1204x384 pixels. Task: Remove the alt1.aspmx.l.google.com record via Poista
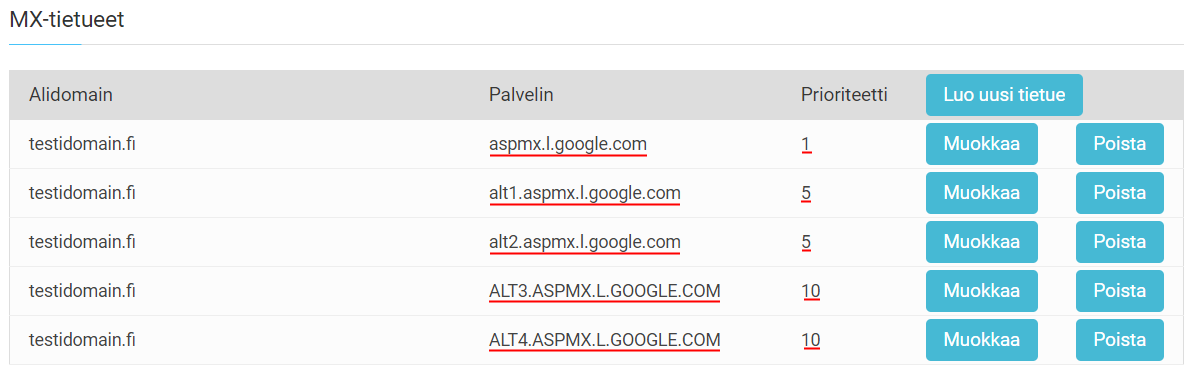(x=1120, y=193)
